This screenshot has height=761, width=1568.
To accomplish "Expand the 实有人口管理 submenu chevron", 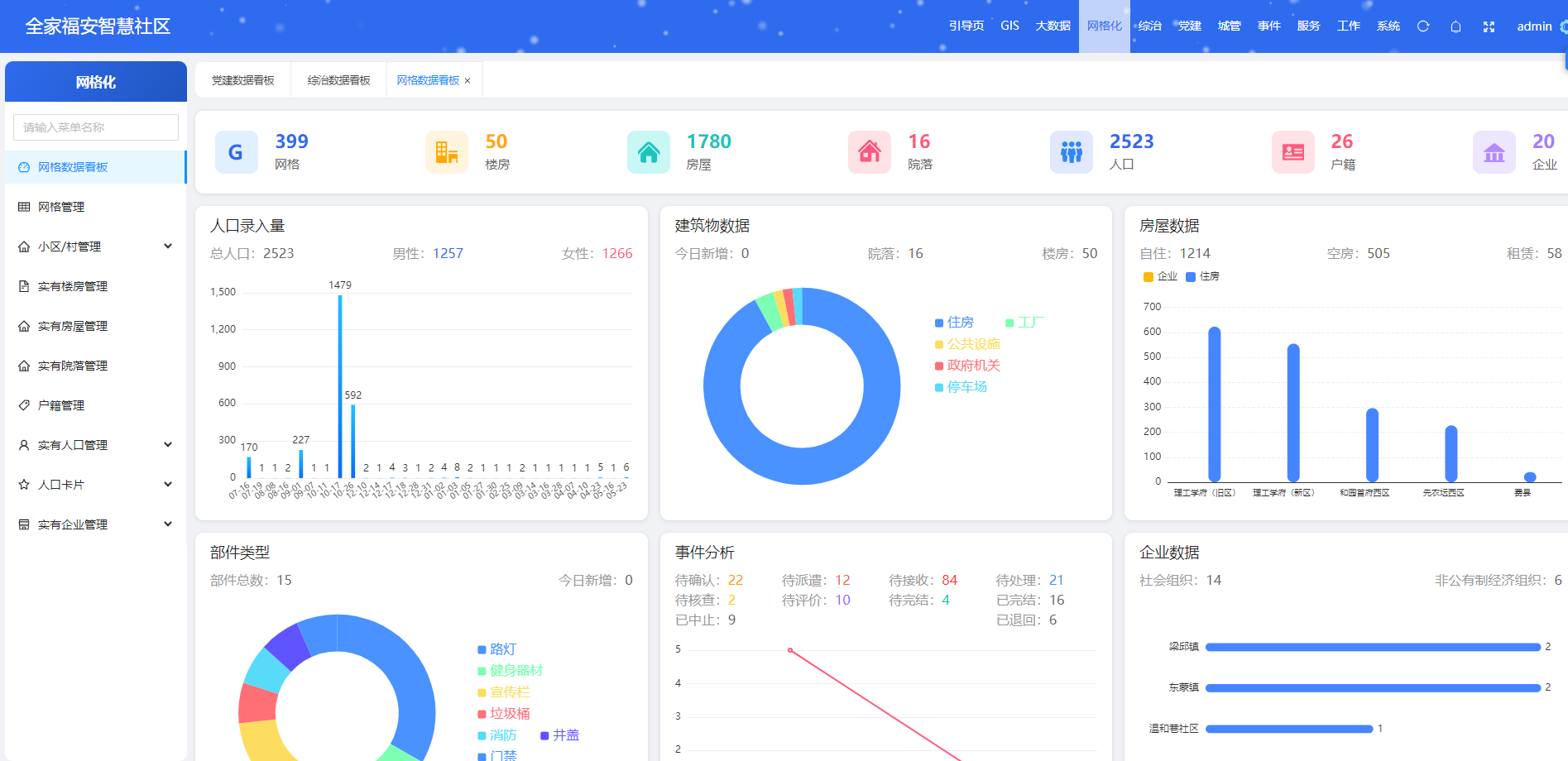I will click(x=168, y=445).
